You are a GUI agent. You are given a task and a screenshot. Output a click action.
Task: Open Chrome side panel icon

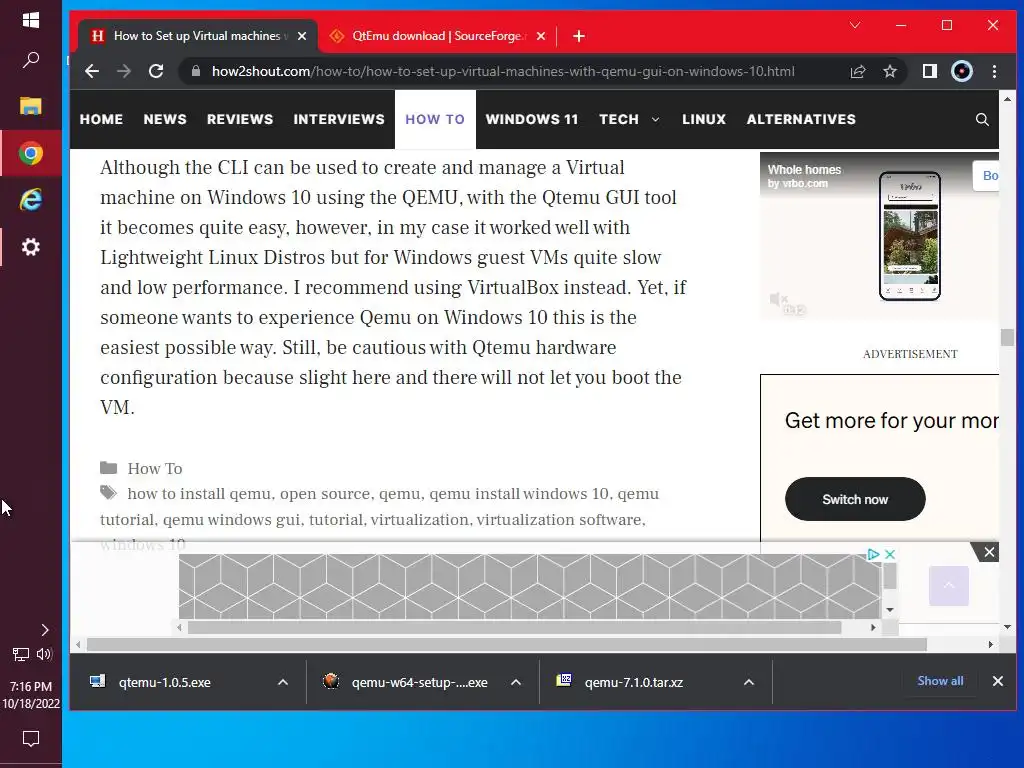(x=929, y=71)
